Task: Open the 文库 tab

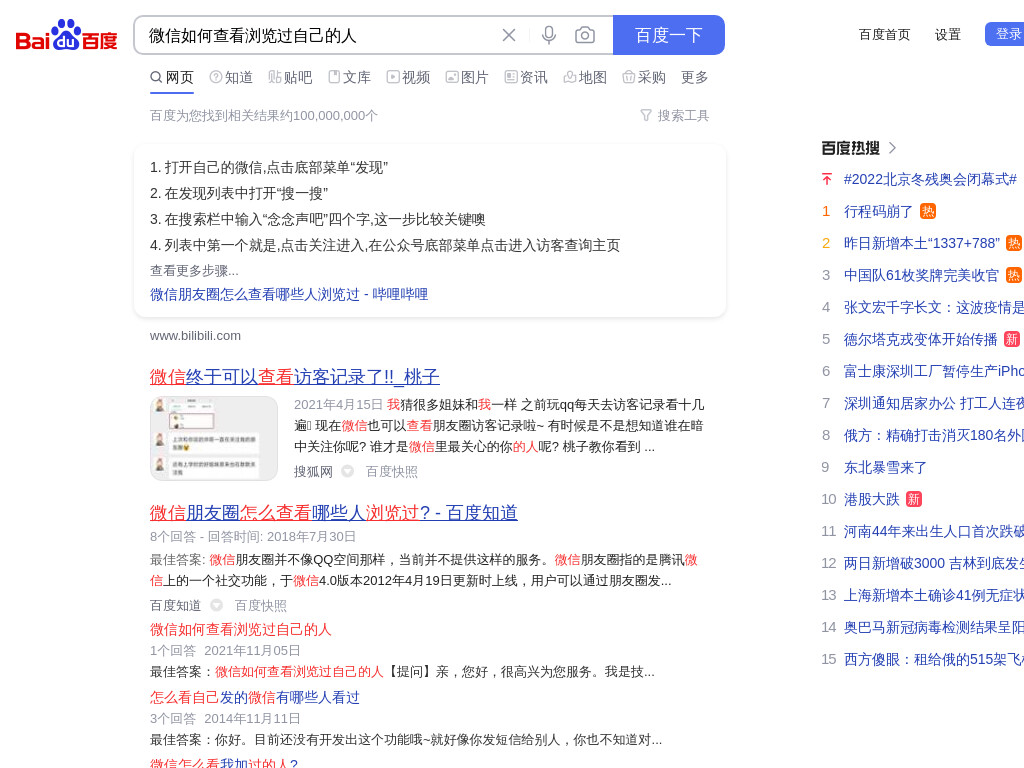Action: click(x=349, y=78)
